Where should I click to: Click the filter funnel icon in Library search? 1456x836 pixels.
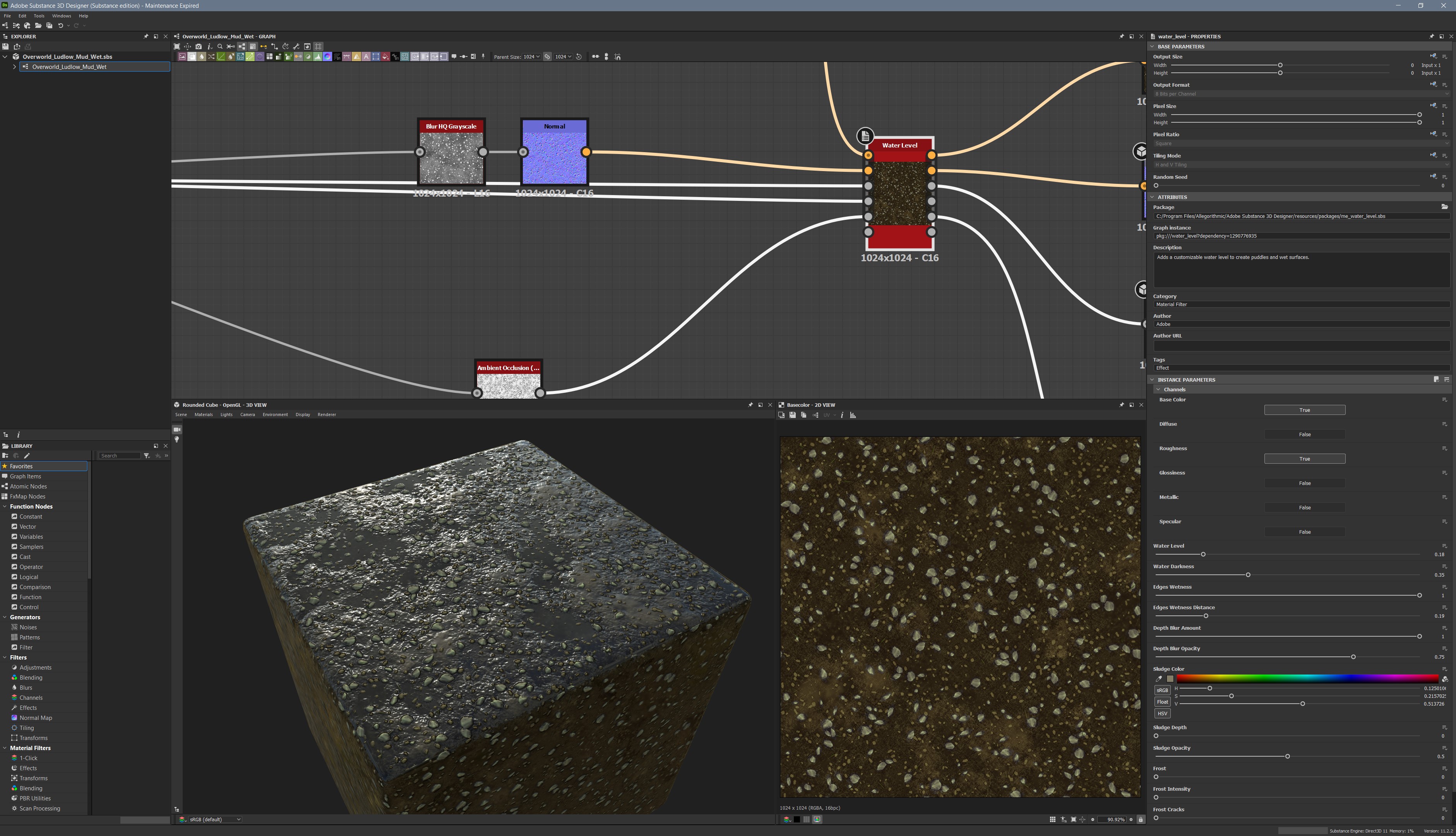[x=147, y=456]
